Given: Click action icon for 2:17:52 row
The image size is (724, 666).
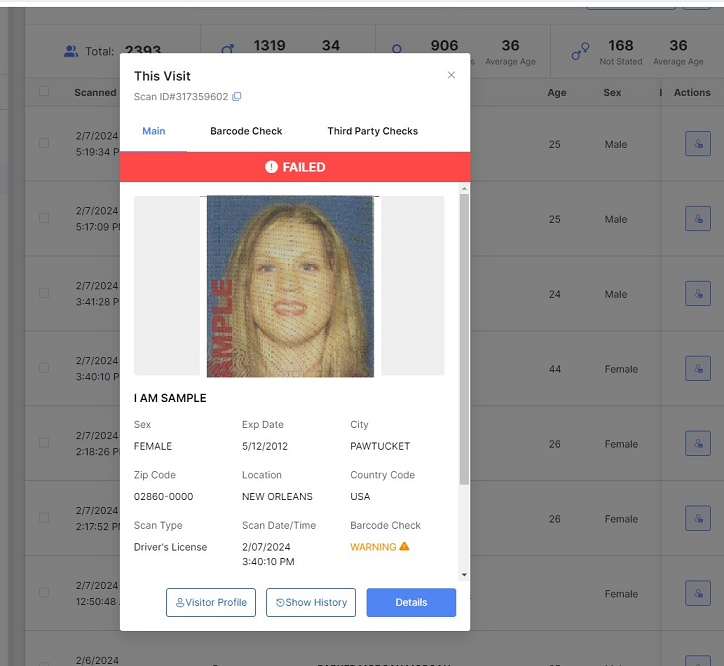Looking at the screenshot, I should tap(698, 518).
